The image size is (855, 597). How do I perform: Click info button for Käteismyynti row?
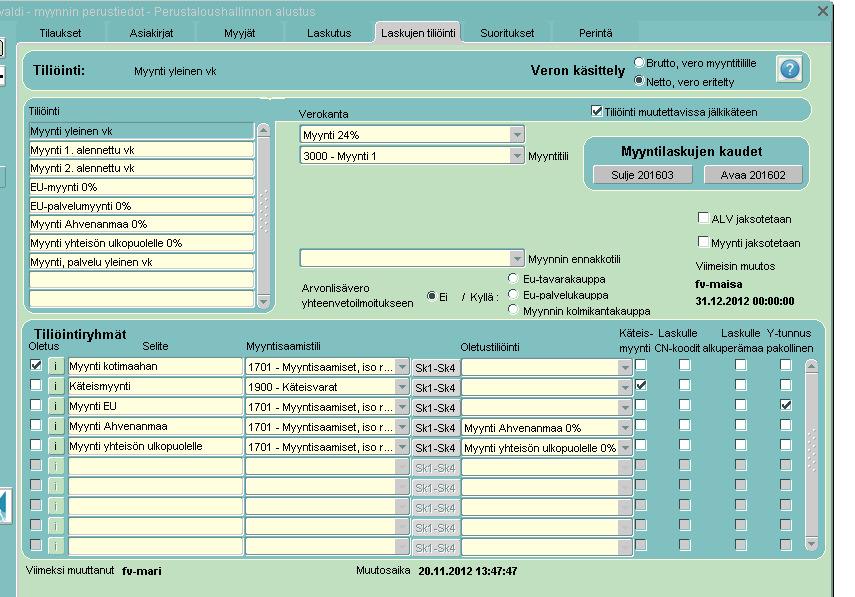[56, 386]
